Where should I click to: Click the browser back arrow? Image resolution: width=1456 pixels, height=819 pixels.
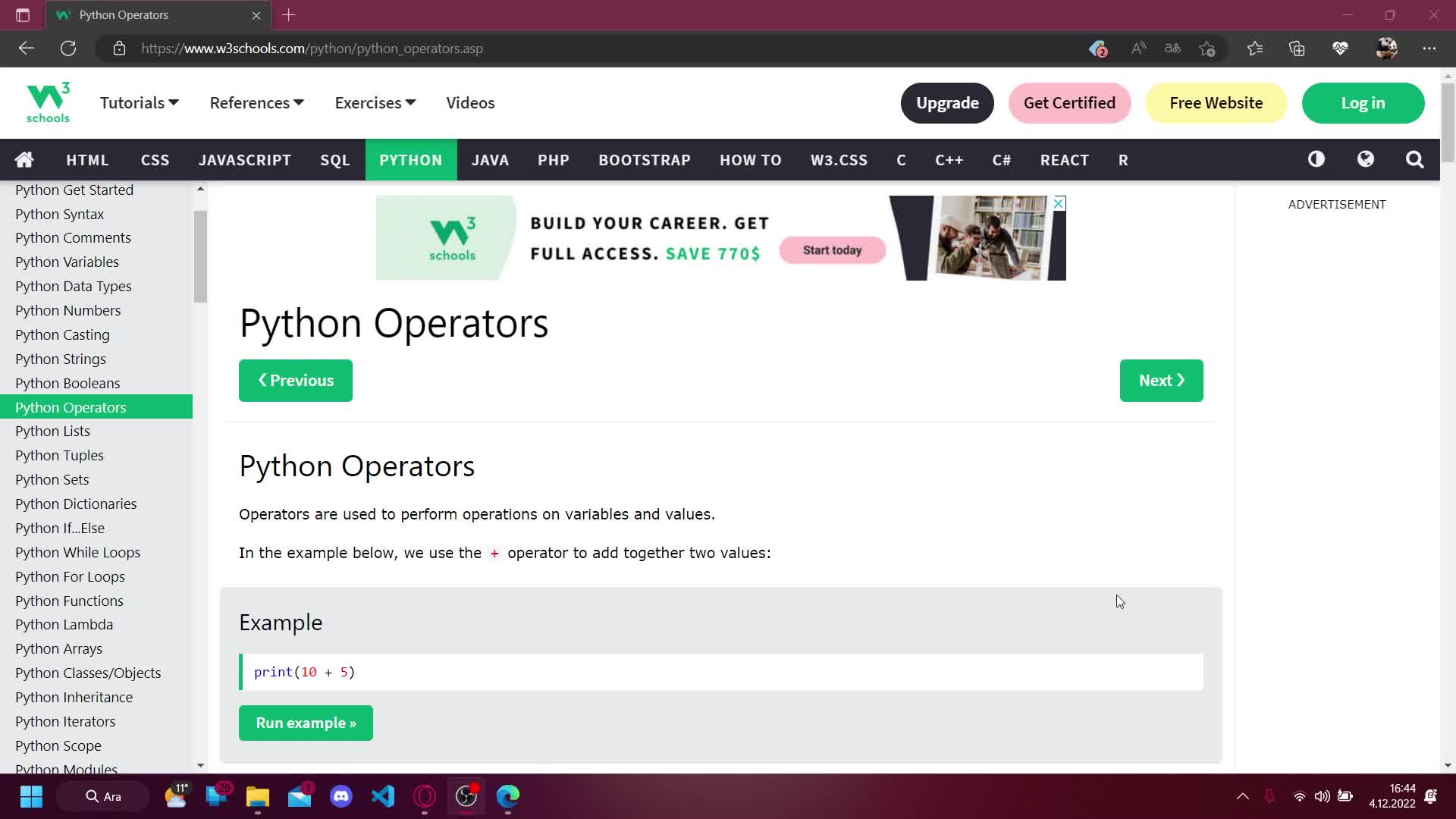point(27,49)
